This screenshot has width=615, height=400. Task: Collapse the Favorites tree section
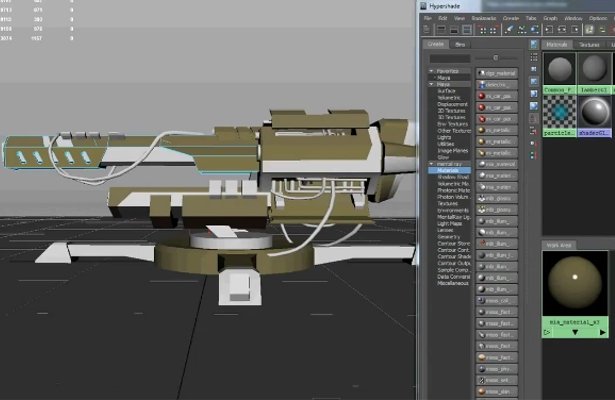pyautogui.click(x=431, y=71)
